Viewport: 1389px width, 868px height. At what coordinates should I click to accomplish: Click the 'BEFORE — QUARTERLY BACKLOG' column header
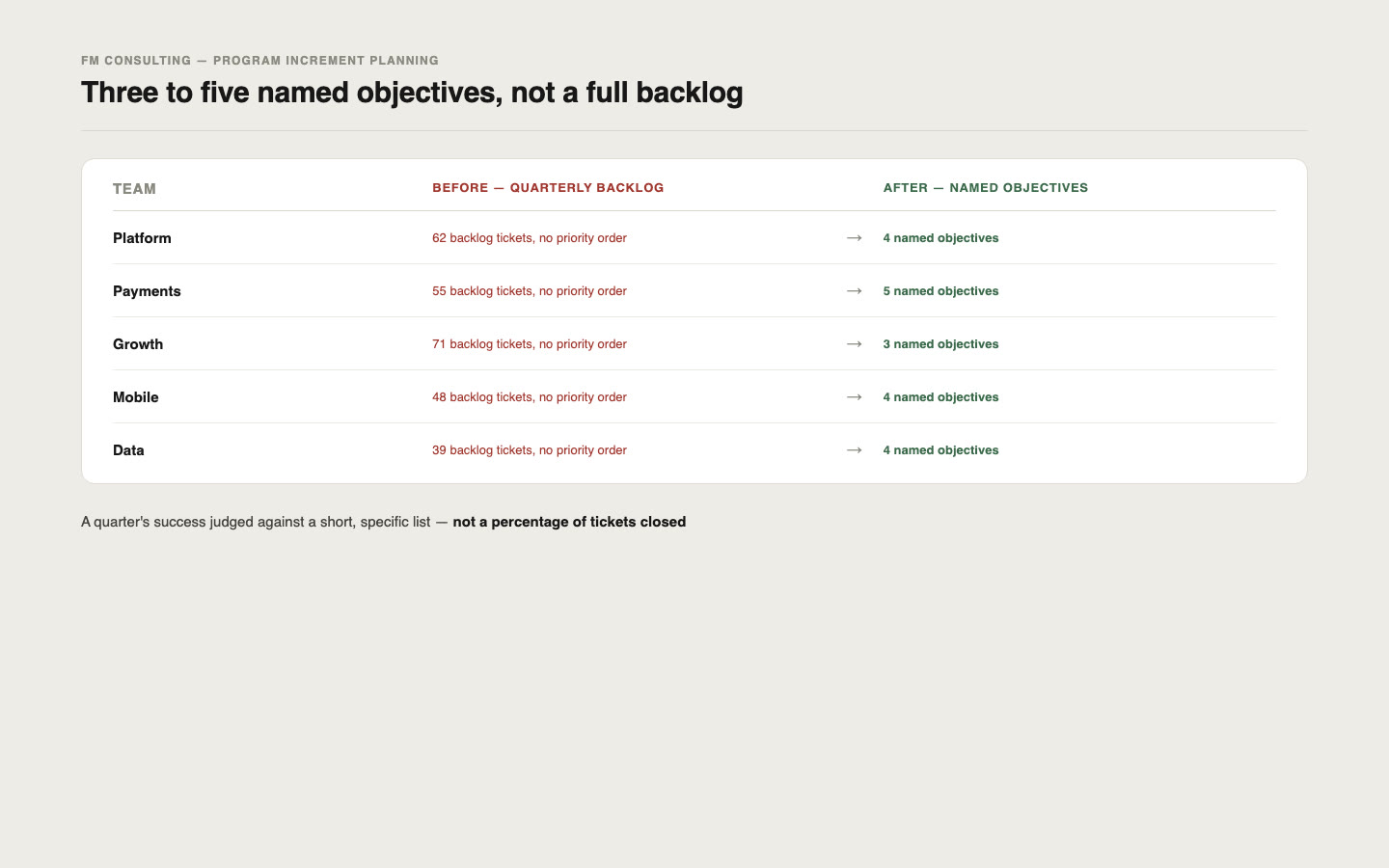548,188
